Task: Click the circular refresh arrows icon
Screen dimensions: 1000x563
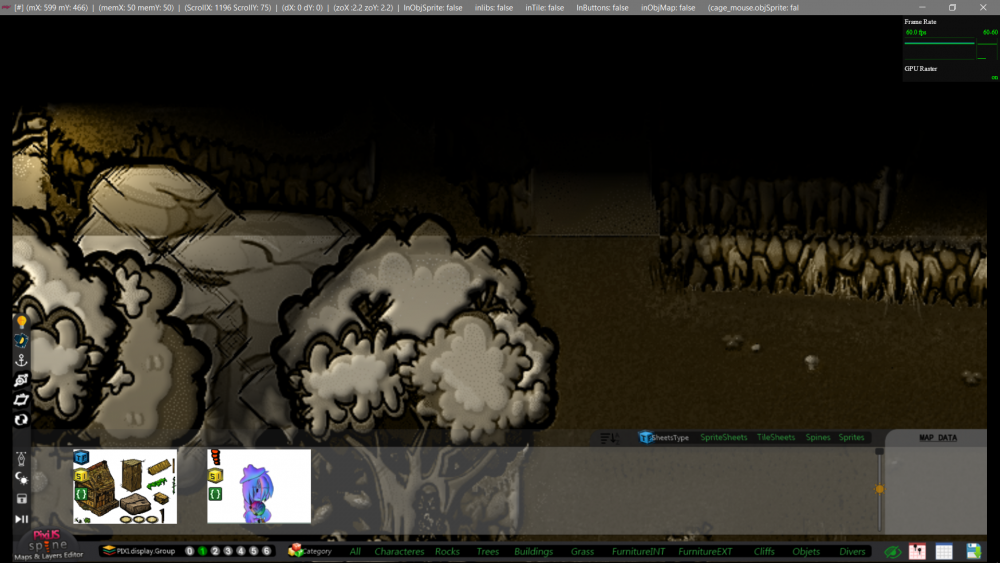Action: [x=21, y=420]
